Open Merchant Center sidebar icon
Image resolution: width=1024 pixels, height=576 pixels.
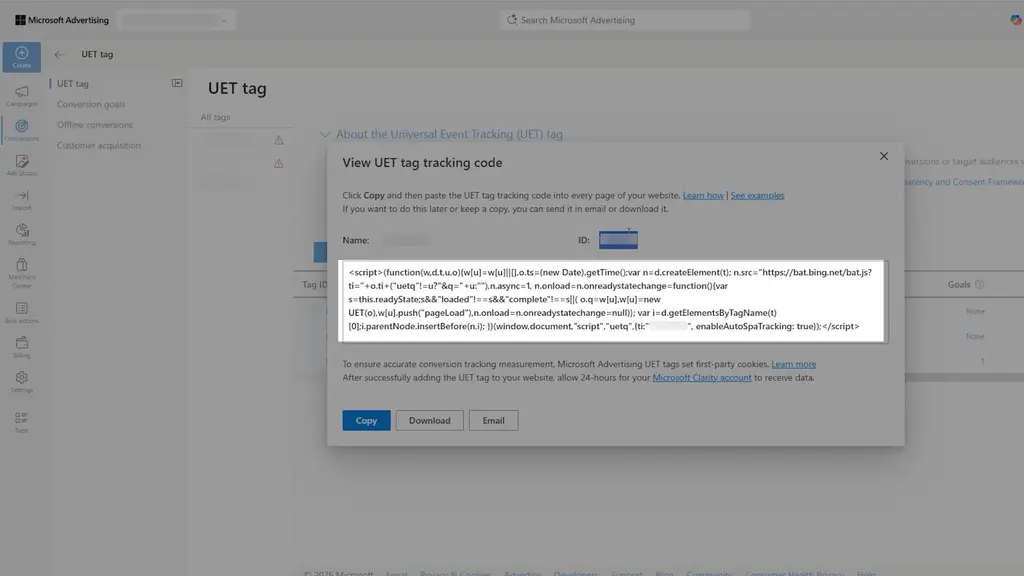(22, 272)
